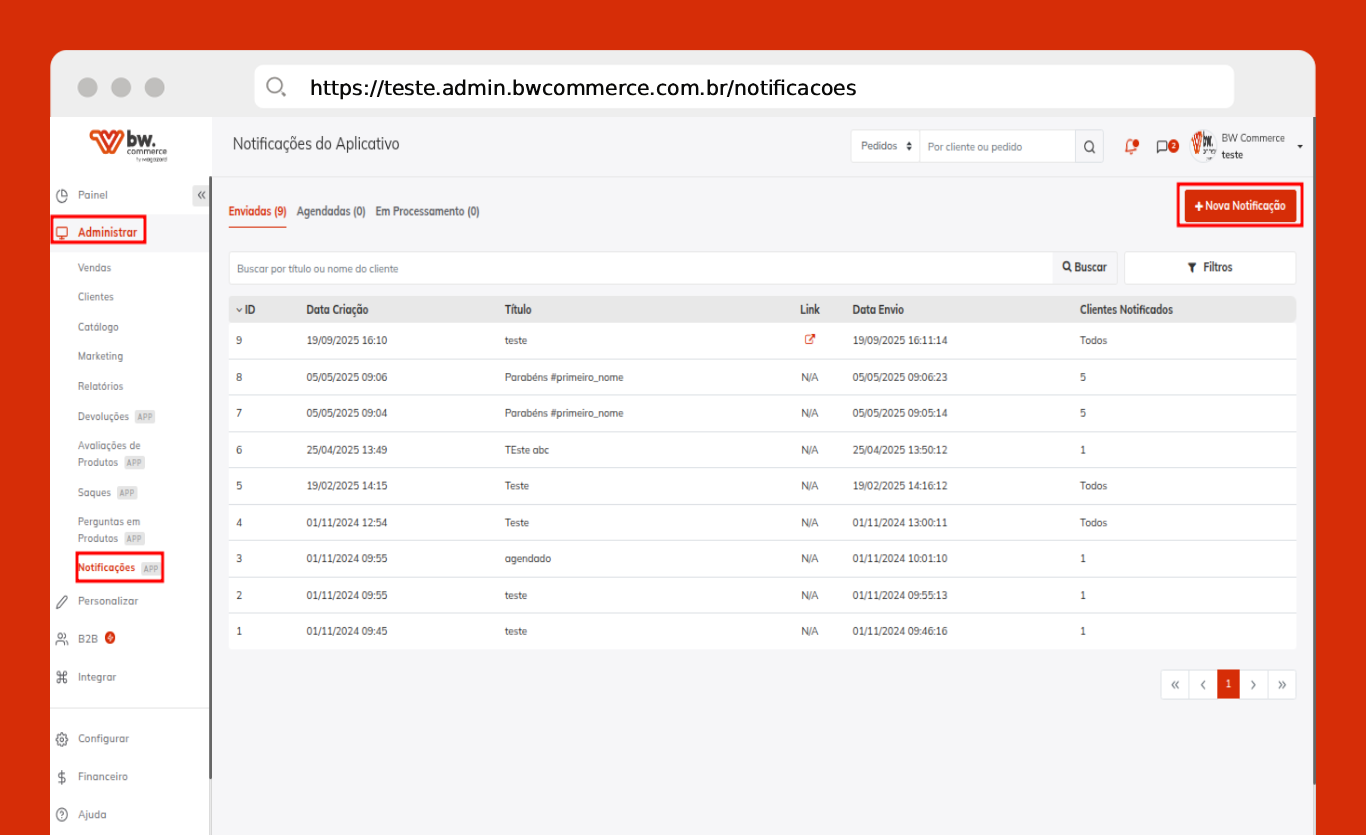Viewport: 1366px width, 835px height.
Task: Click the Buscar button
Action: [x=1085, y=268]
